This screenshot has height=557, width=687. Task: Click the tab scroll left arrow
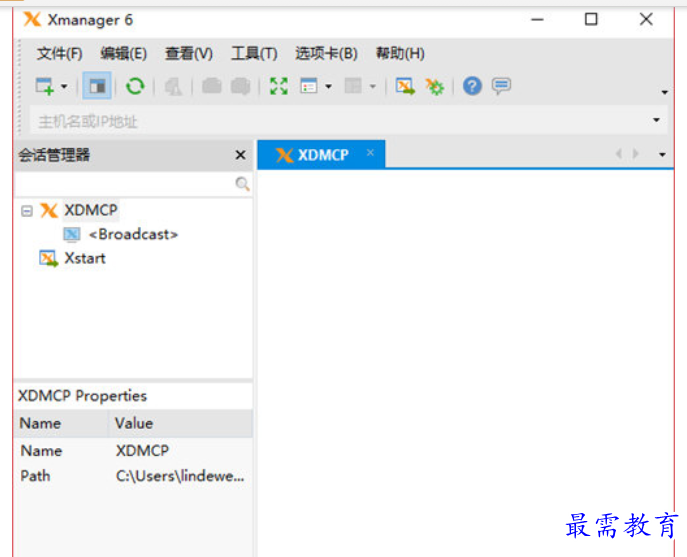coord(619,154)
